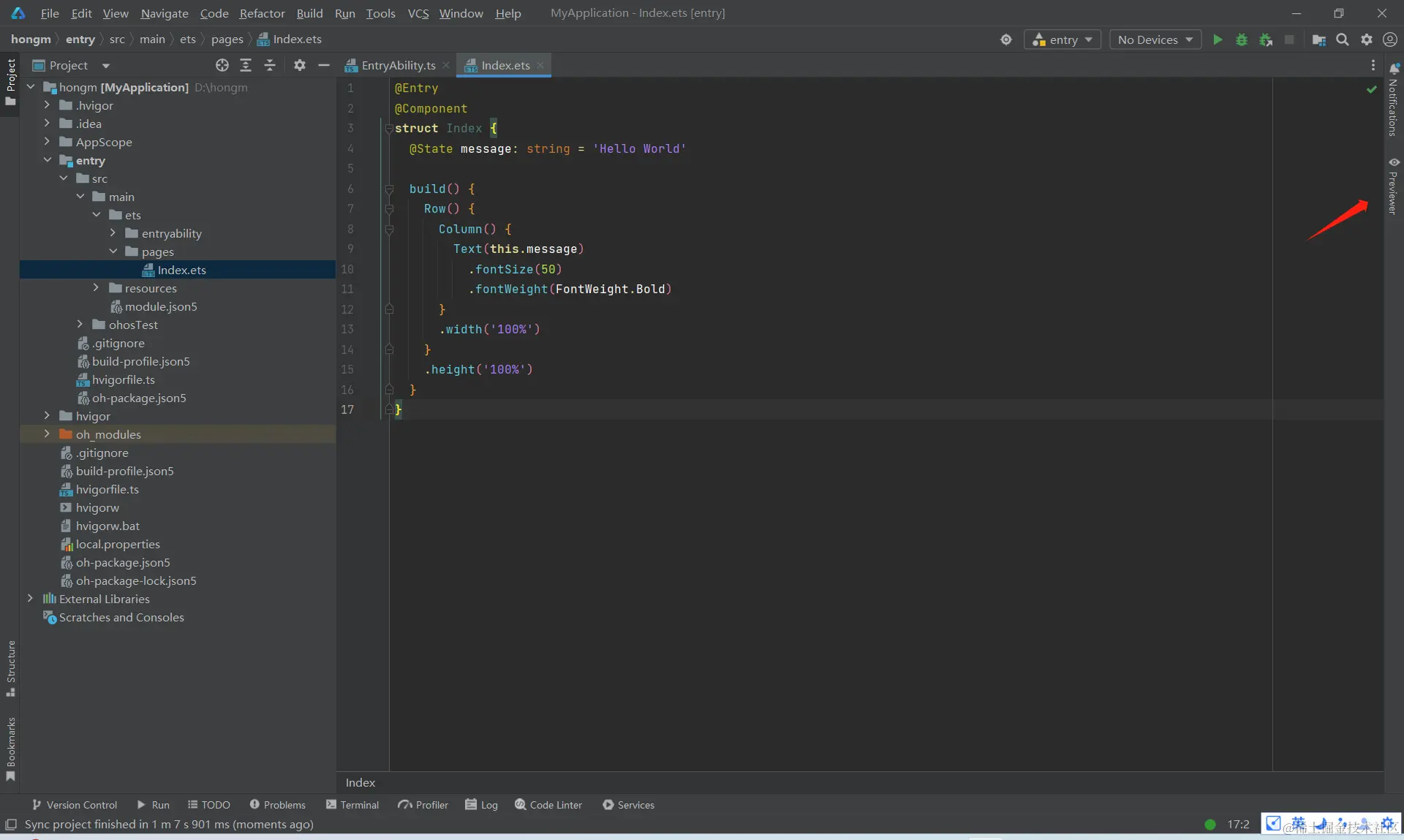This screenshot has width=1404, height=840.
Task: Click the pages breadcrumb in navigation bar
Action: [227, 39]
